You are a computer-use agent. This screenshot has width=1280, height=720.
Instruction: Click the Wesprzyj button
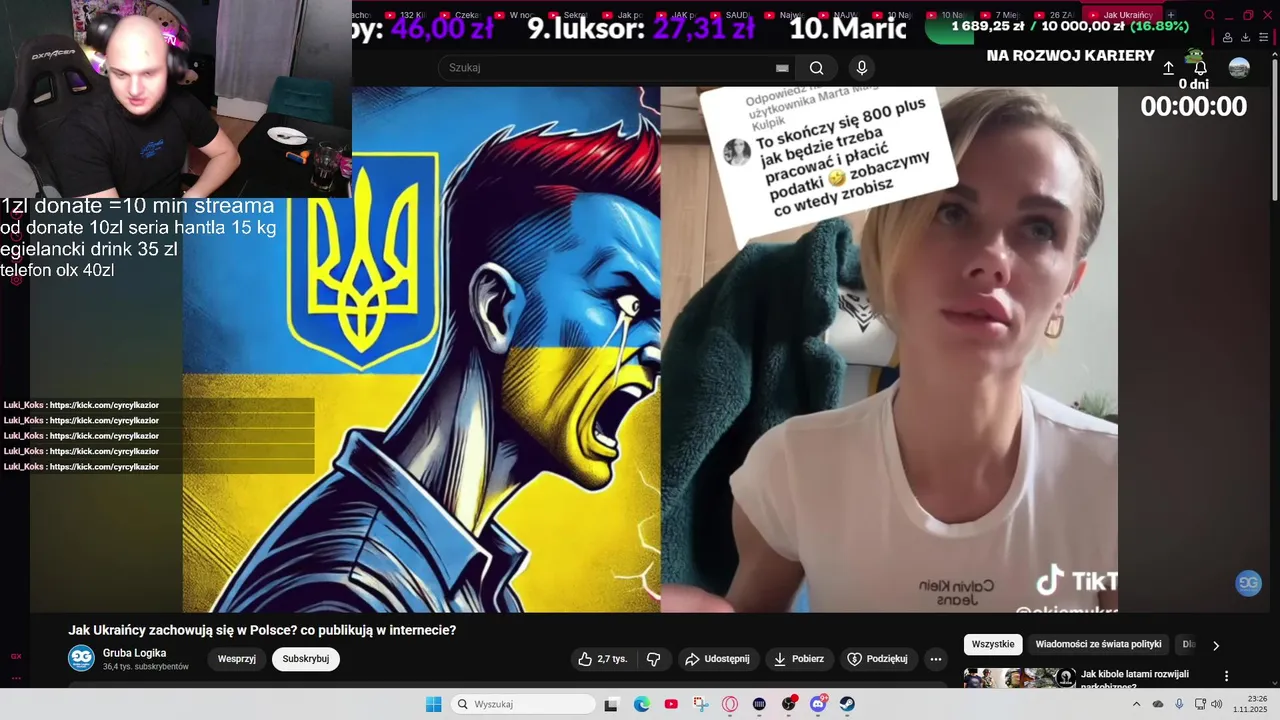(x=237, y=659)
